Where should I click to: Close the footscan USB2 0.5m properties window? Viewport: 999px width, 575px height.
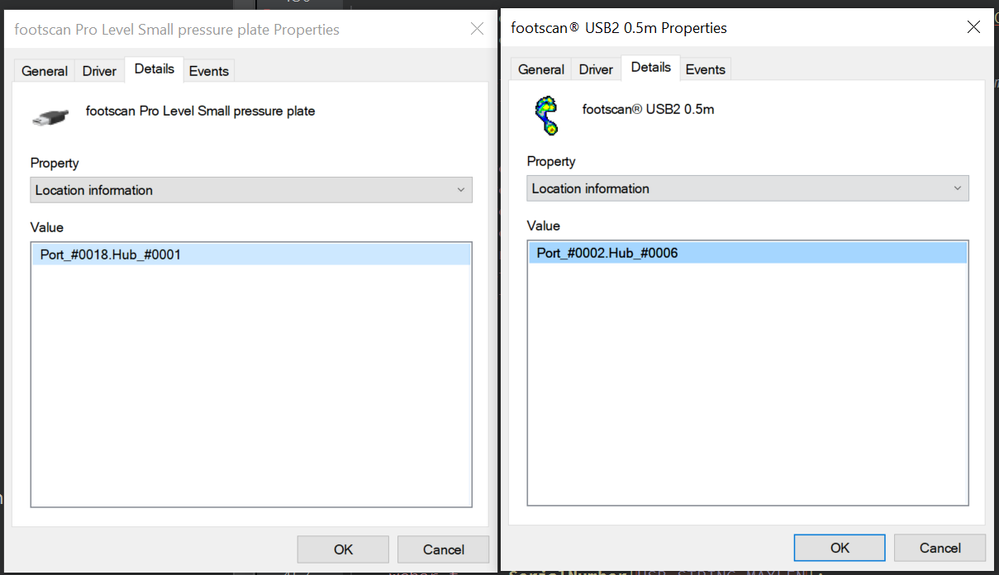973,27
